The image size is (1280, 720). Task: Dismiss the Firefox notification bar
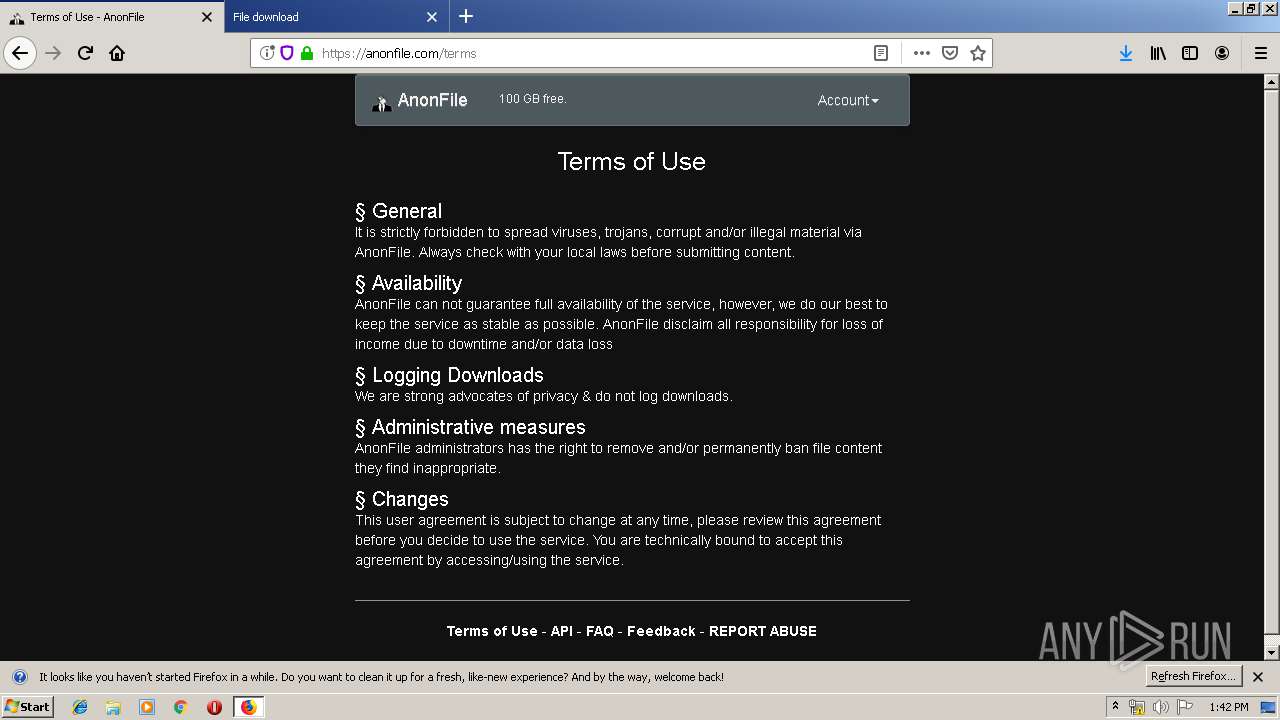click(x=1258, y=677)
